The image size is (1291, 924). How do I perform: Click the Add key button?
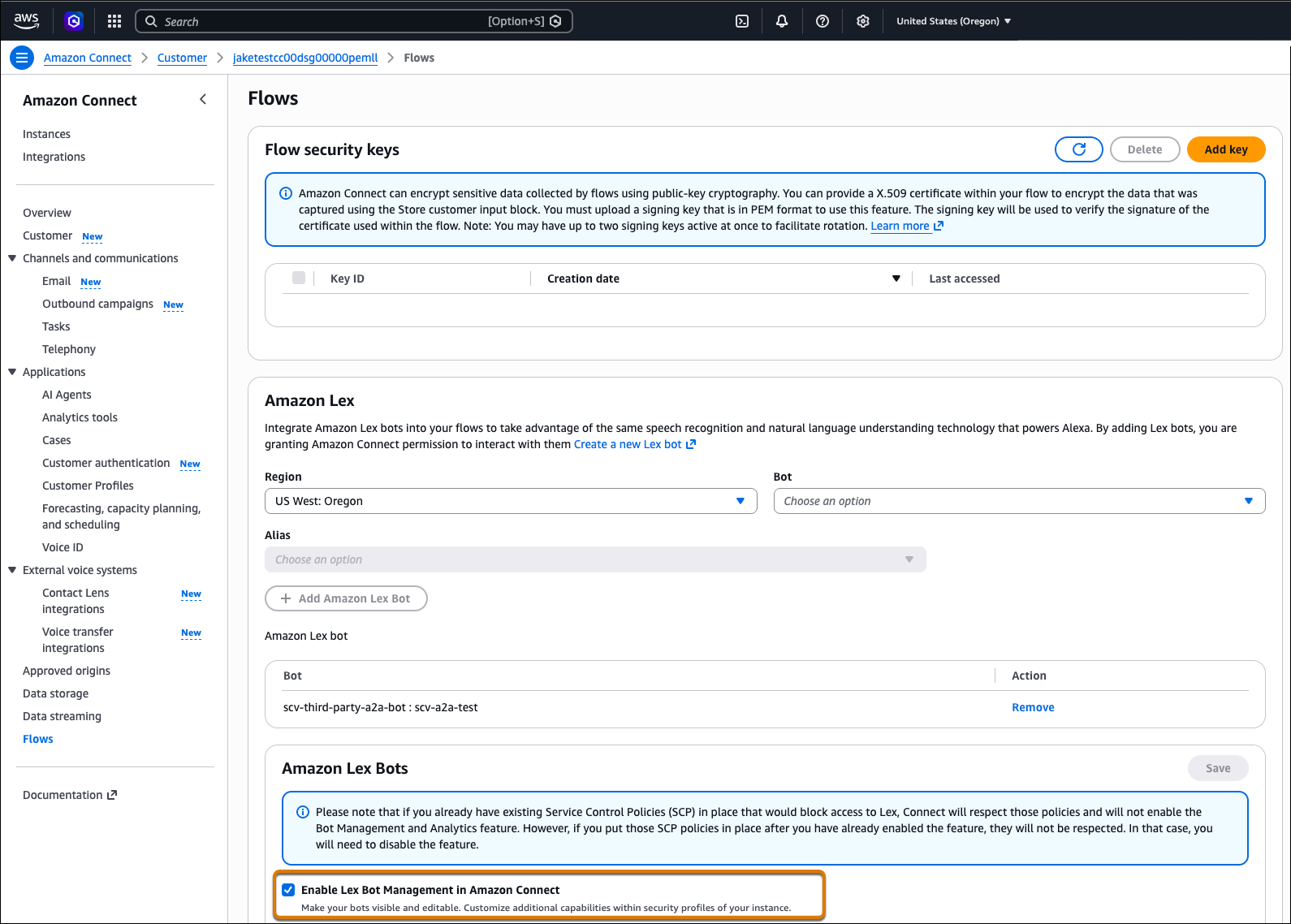click(x=1226, y=149)
